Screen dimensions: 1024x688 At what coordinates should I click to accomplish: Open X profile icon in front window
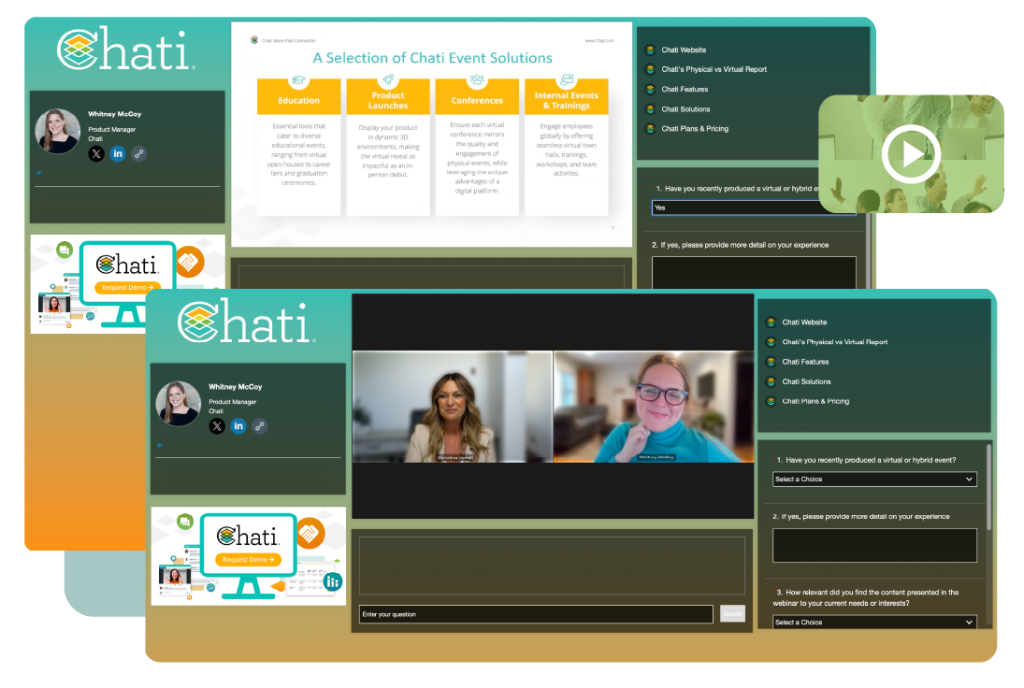(217, 426)
